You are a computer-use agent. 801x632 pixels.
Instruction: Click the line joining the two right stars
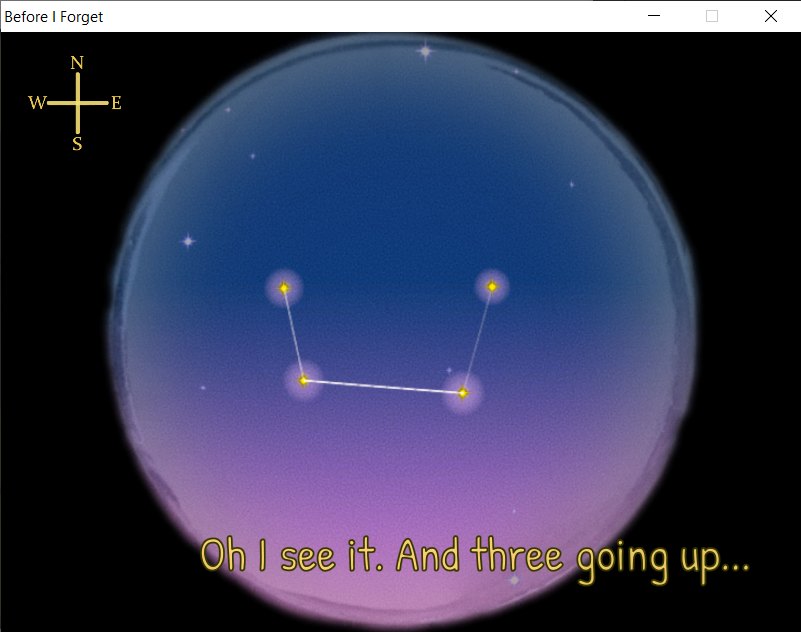coord(478,340)
